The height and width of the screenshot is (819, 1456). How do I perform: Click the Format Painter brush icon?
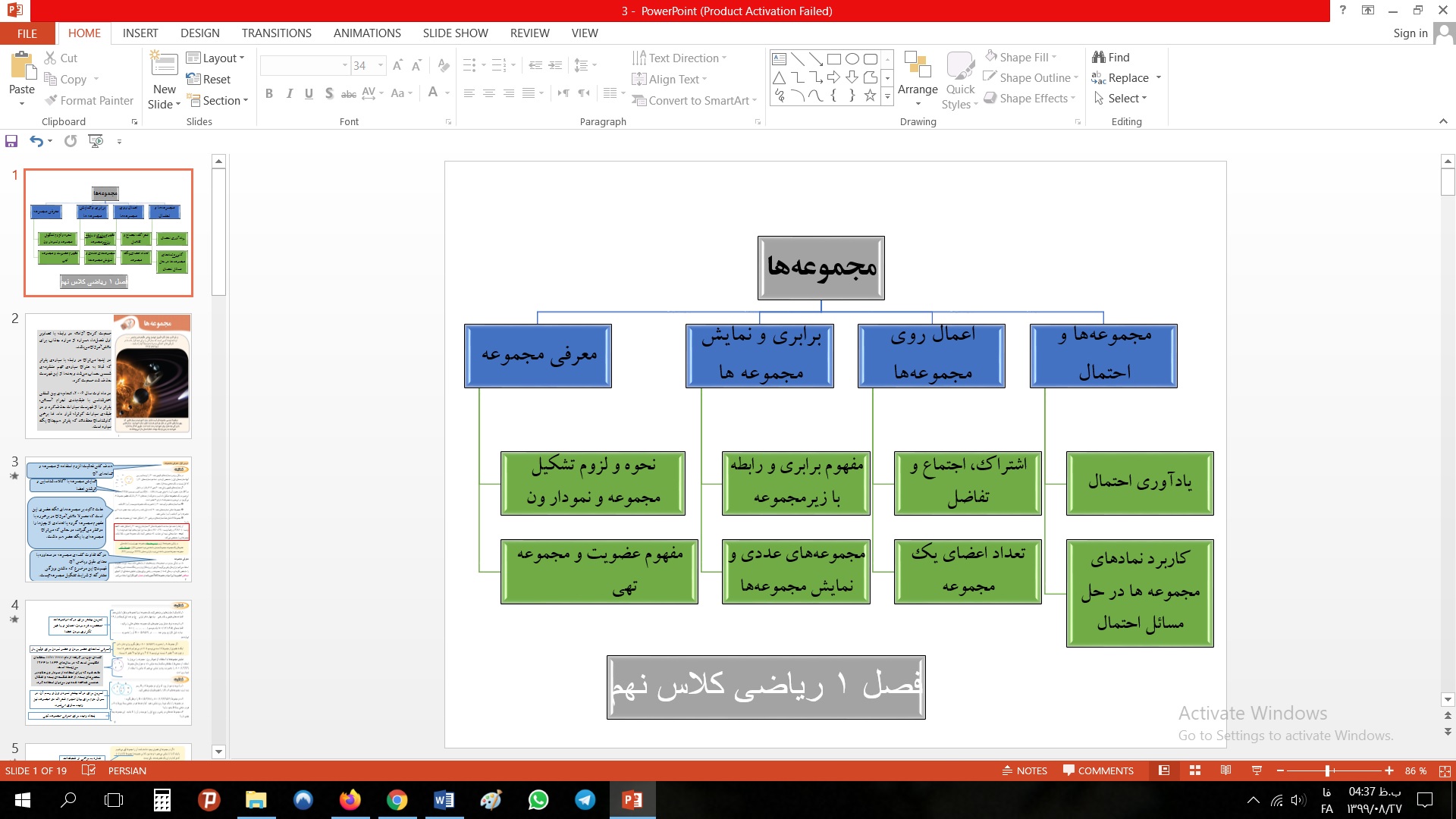pyautogui.click(x=51, y=100)
